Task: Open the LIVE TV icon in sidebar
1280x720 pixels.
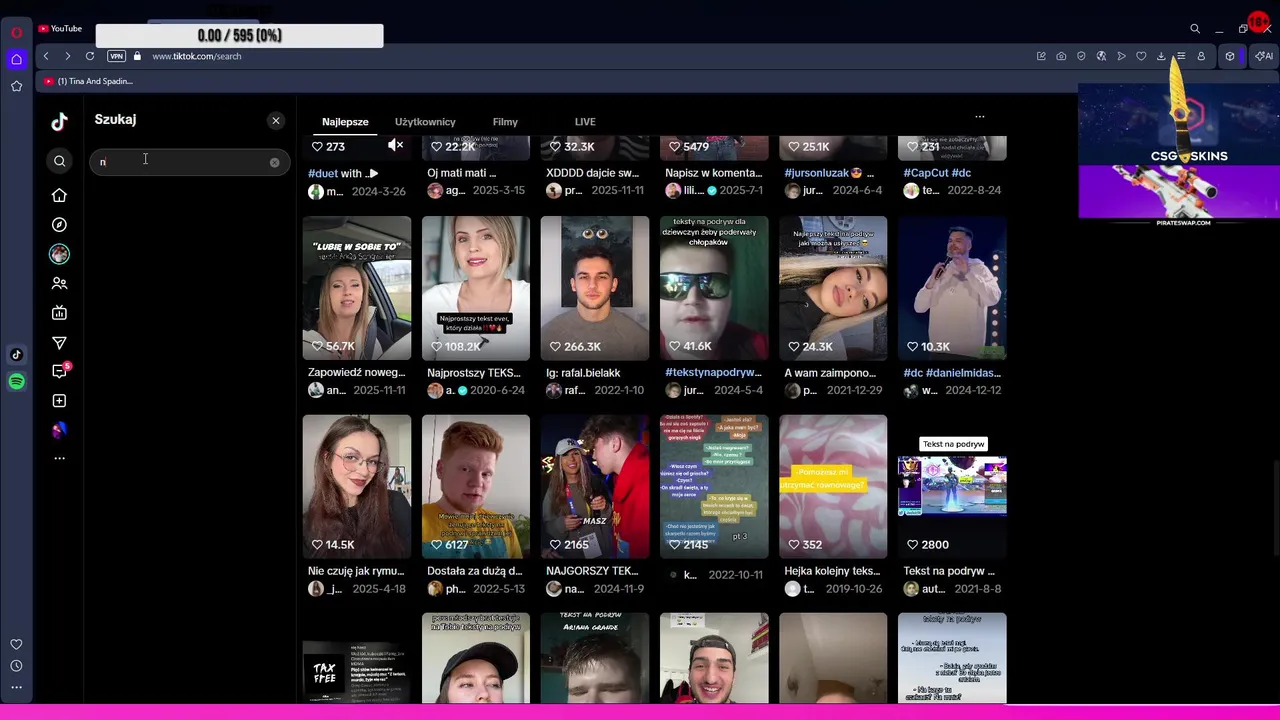Action: (x=59, y=313)
